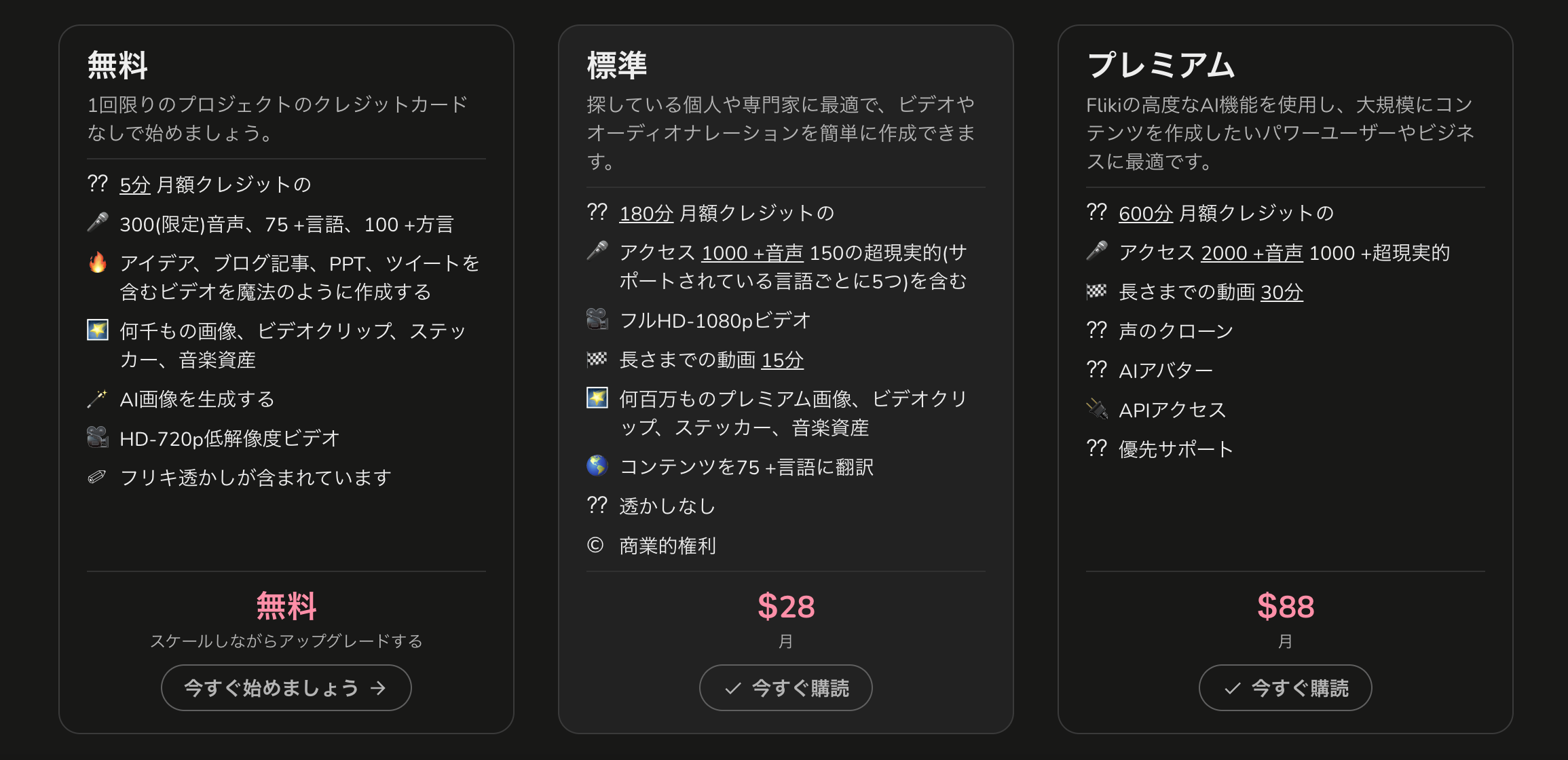Click the $88 price text

click(1285, 606)
